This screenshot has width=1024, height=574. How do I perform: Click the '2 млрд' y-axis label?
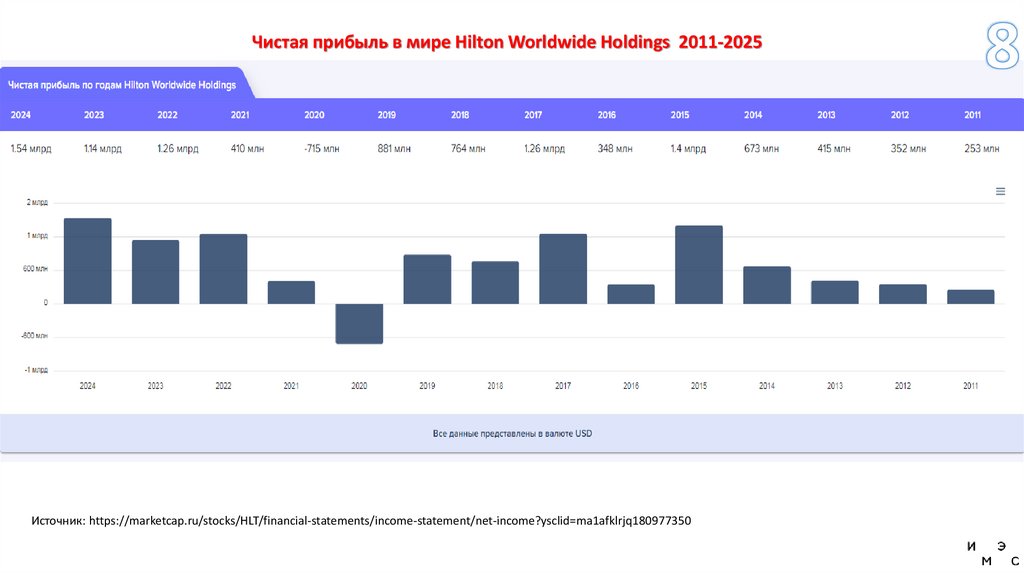tap(37, 202)
